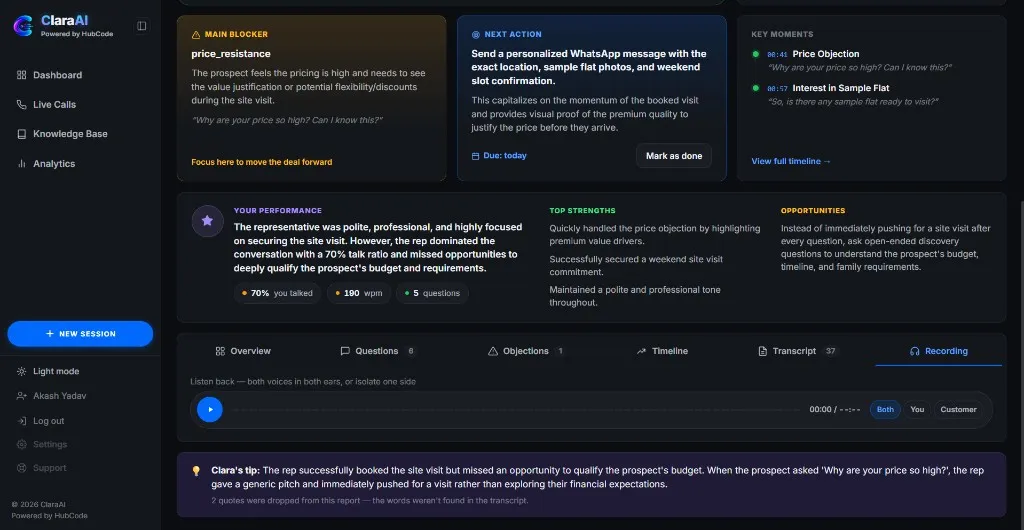Click the sun icon beside Light mode

point(22,371)
